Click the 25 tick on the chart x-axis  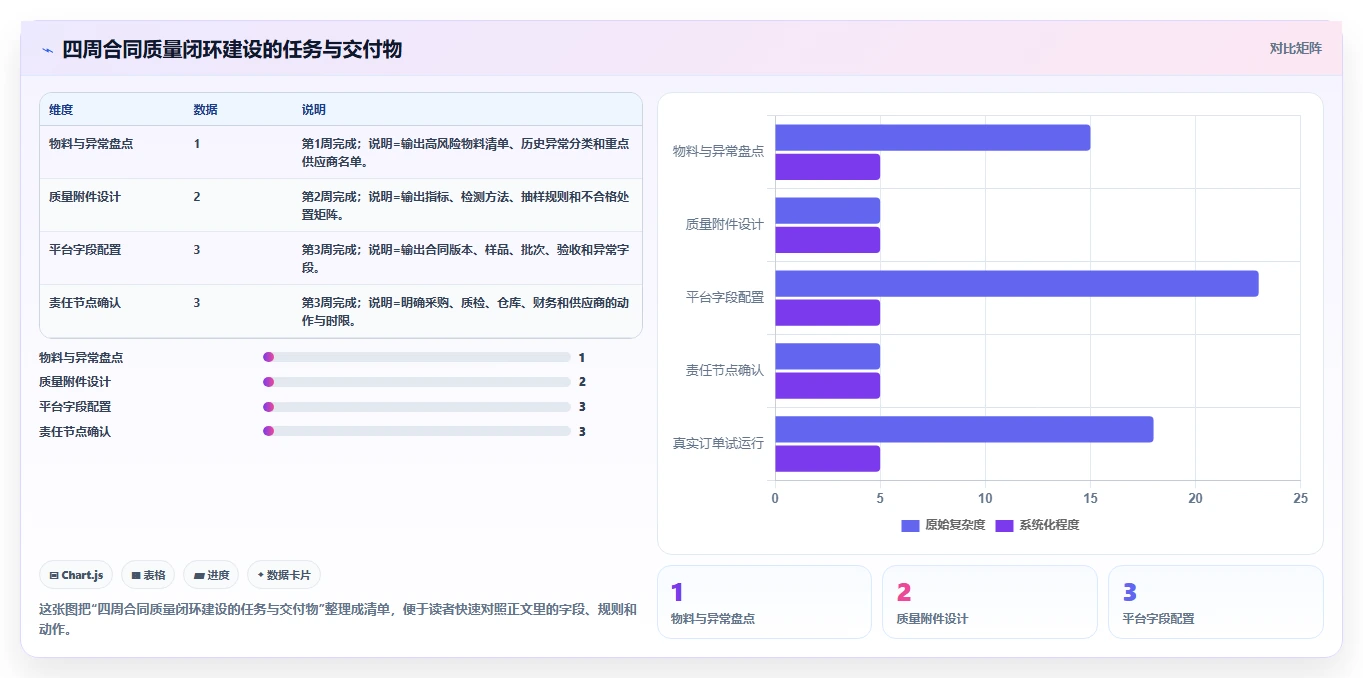[x=1300, y=498]
